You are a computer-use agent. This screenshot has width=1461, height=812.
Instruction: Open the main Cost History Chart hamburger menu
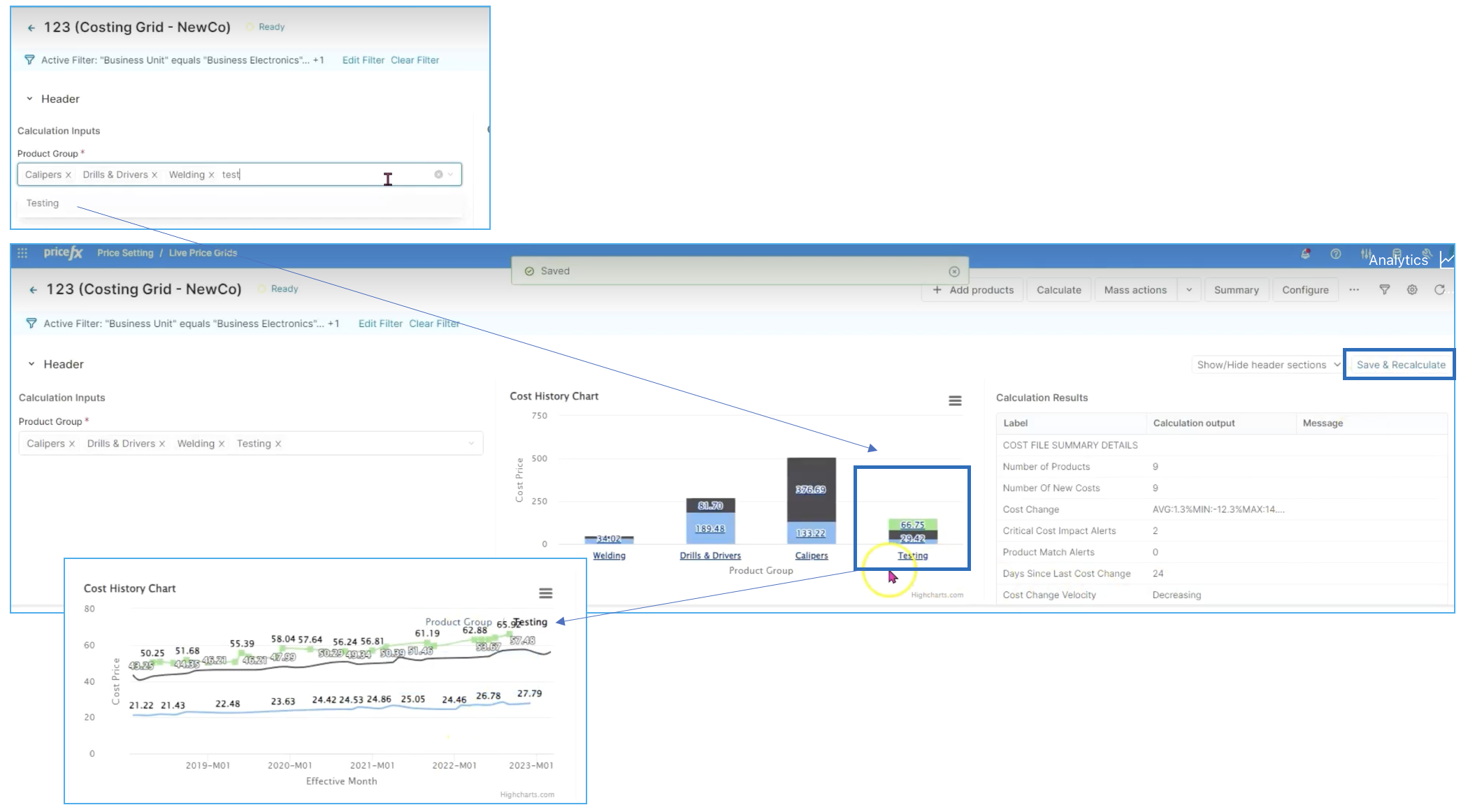[x=955, y=400]
